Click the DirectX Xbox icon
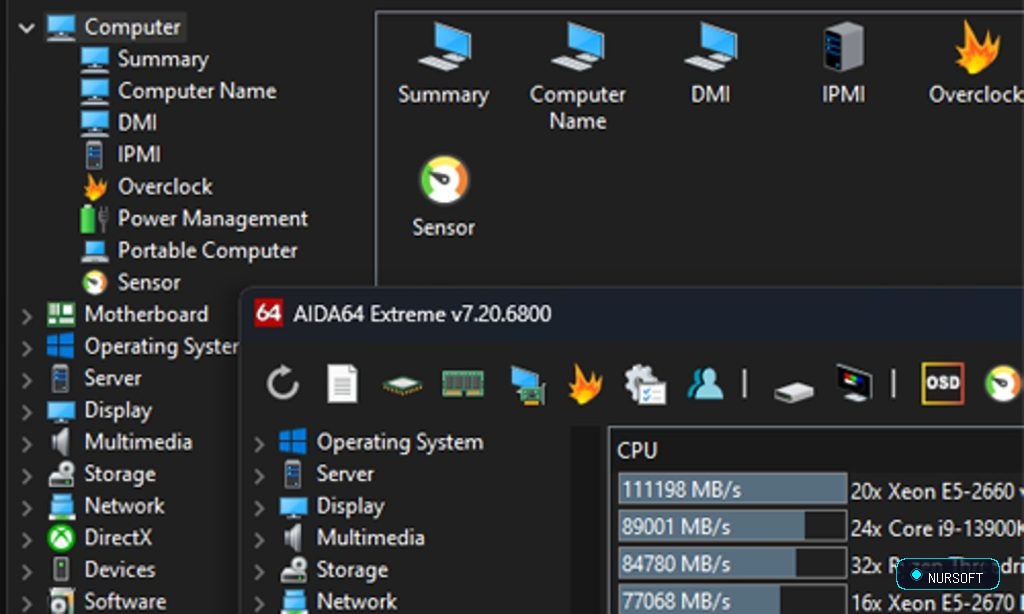The height and width of the screenshot is (614, 1024). click(x=61, y=538)
